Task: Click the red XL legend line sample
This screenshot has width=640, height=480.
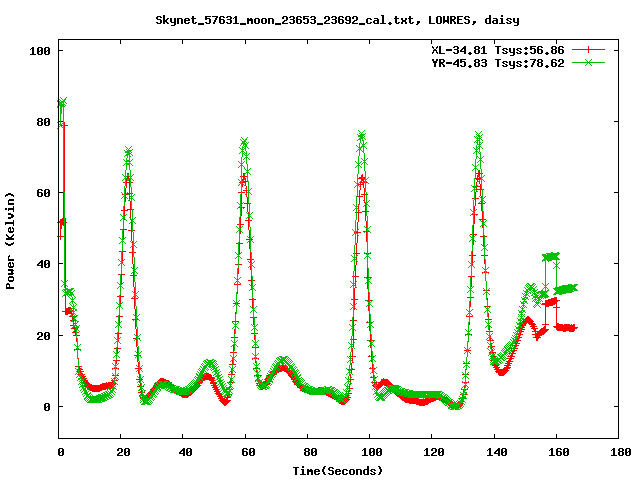Action: 588,50
